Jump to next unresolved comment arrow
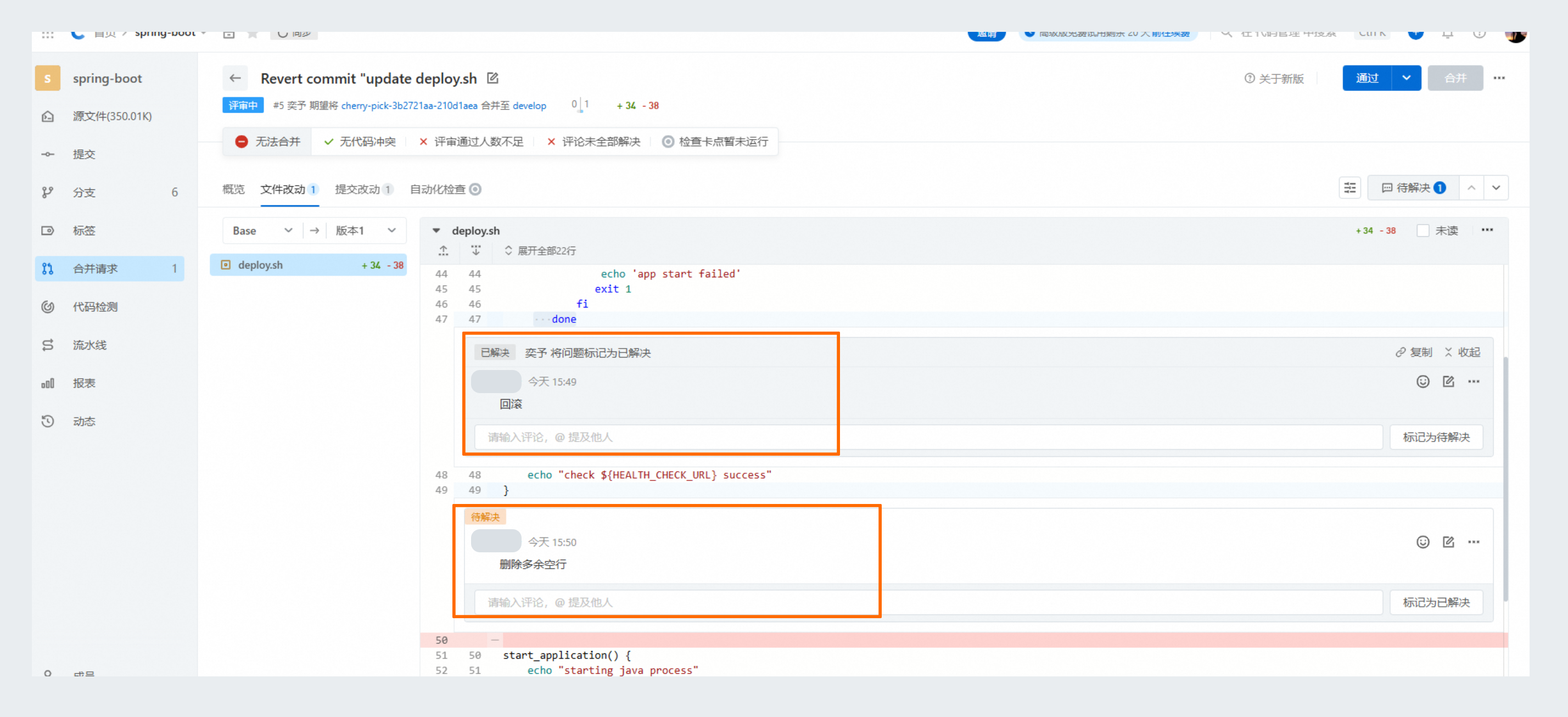 tap(1496, 187)
